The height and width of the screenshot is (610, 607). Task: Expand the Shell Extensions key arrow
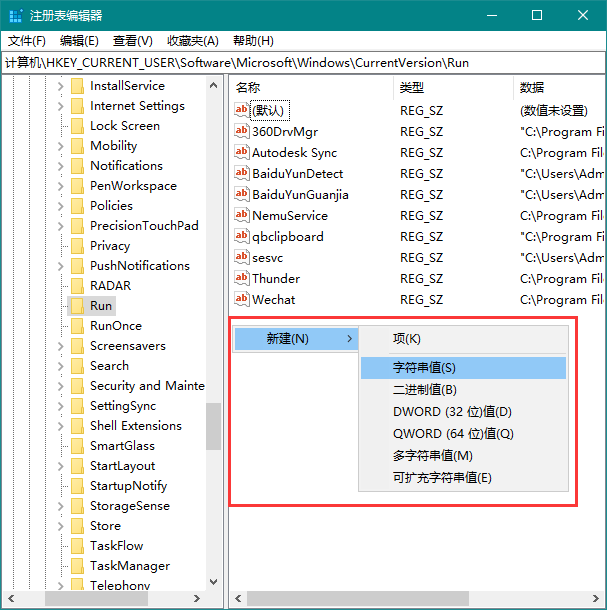pyautogui.click(x=61, y=426)
